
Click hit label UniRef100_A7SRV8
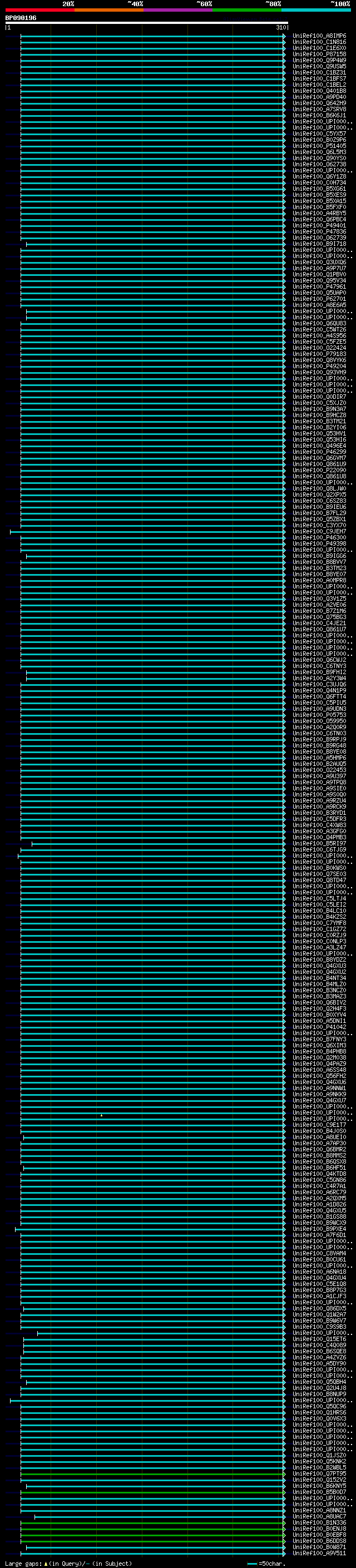(x=319, y=109)
